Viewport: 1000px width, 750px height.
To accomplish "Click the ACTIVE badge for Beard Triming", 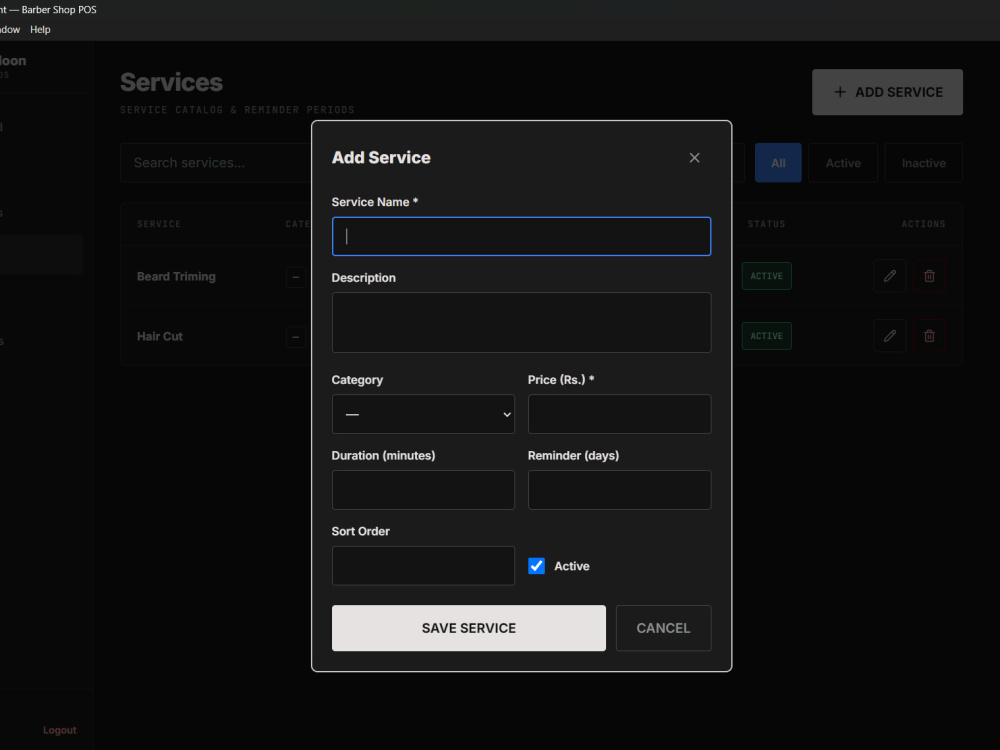I will [767, 276].
